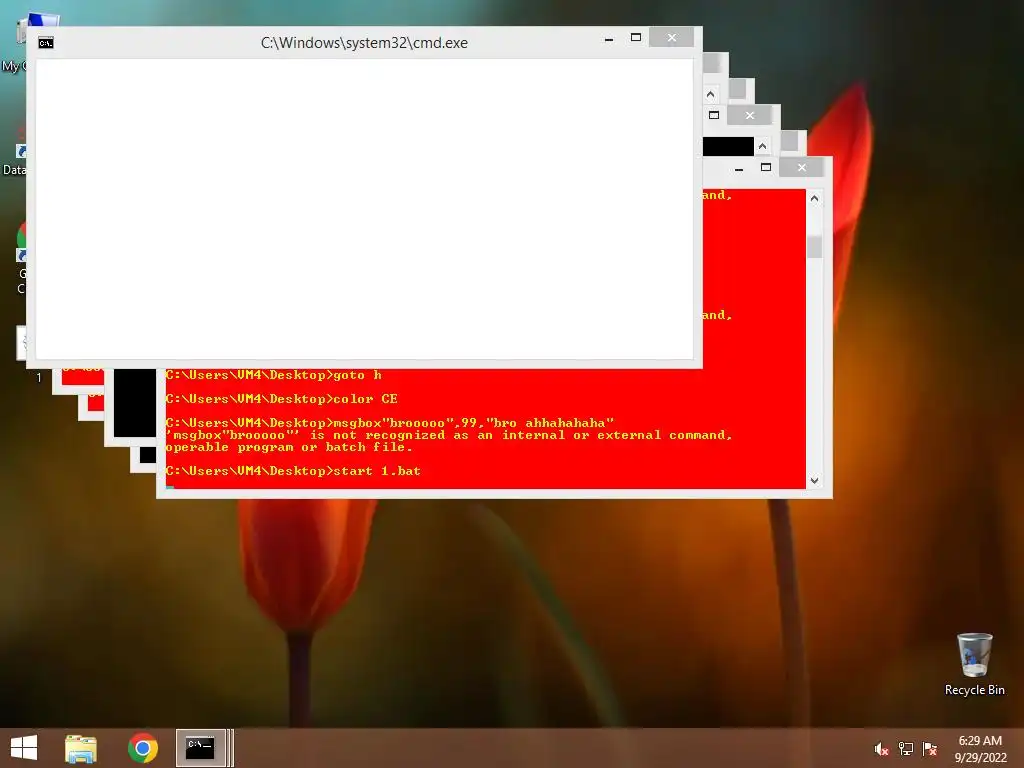The image size is (1024, 768).
Task: Maximize the middle window behind front cmd
Action: [714, 116]
